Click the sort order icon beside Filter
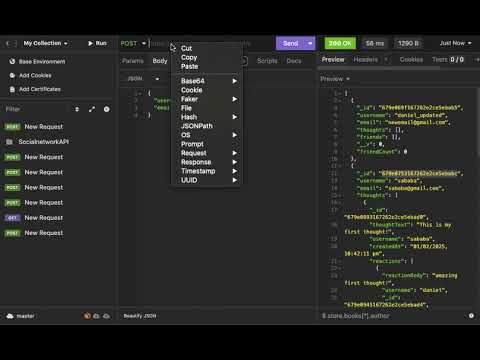The image size is (480, 360). coord(77,109)
